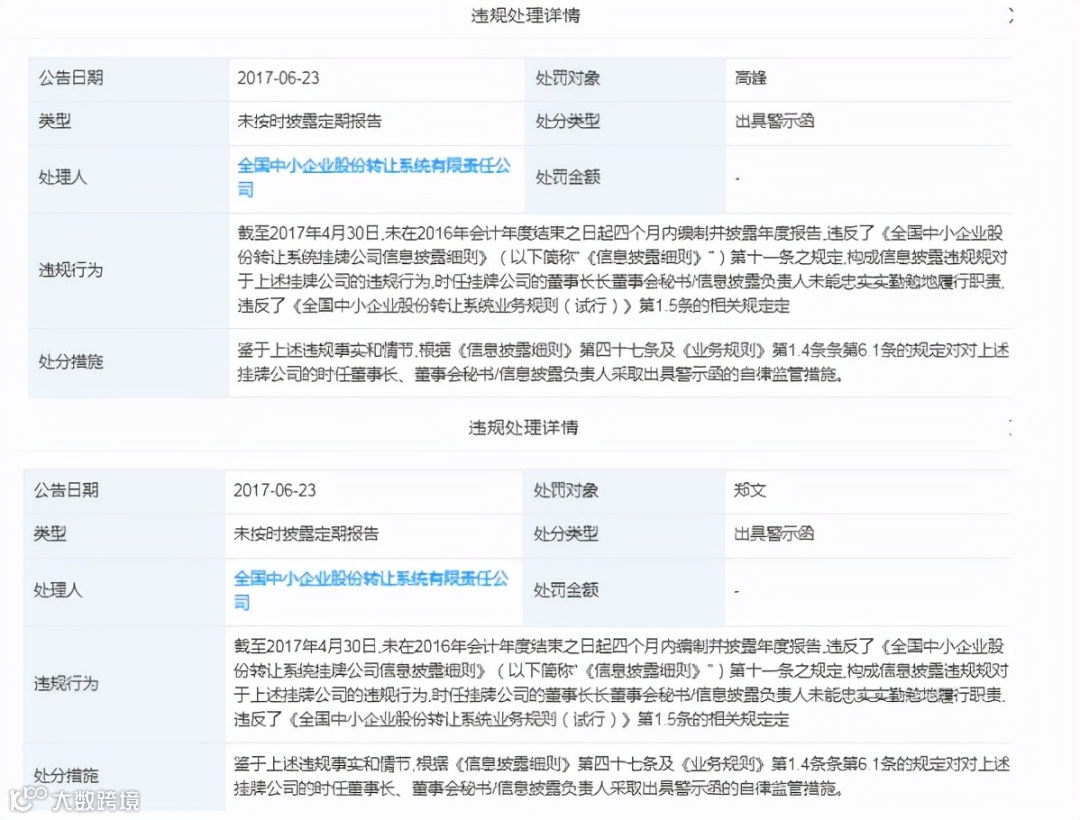The image size is (1080, 820).
Task: Click the 类型 label in 高峰's table
Action: [54, 121]
